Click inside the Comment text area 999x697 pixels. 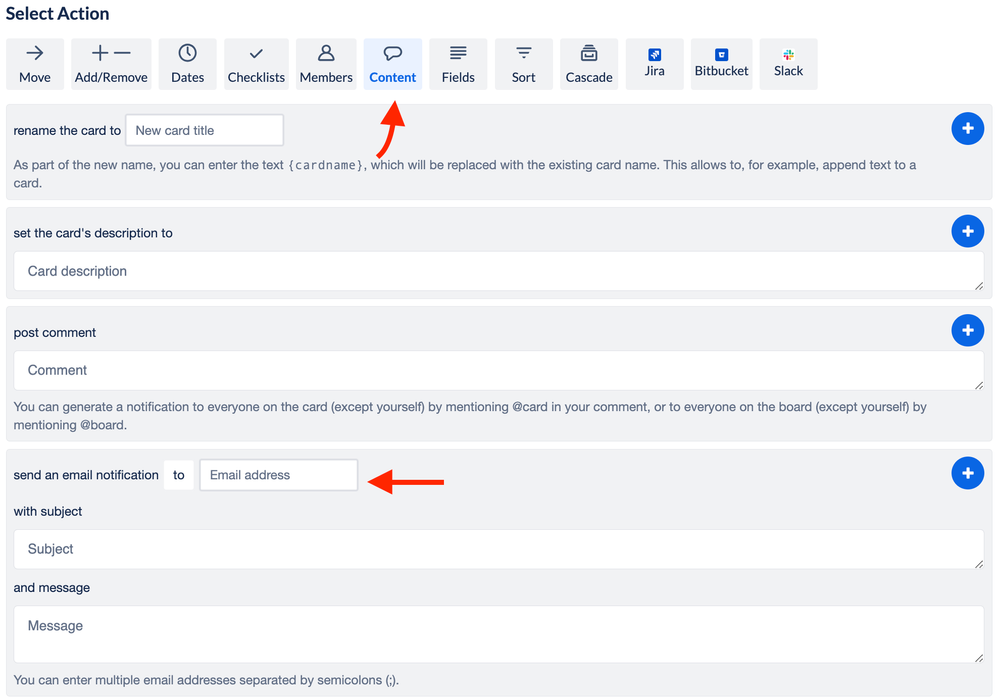(x=497, y=369)
